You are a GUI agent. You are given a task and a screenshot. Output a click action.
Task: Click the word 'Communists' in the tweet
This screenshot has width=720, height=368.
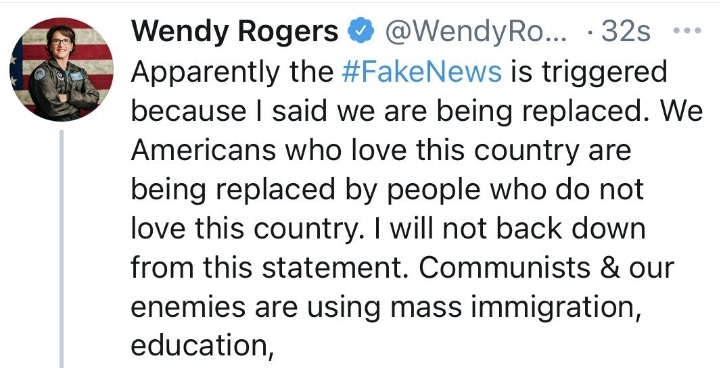[504, 268]
